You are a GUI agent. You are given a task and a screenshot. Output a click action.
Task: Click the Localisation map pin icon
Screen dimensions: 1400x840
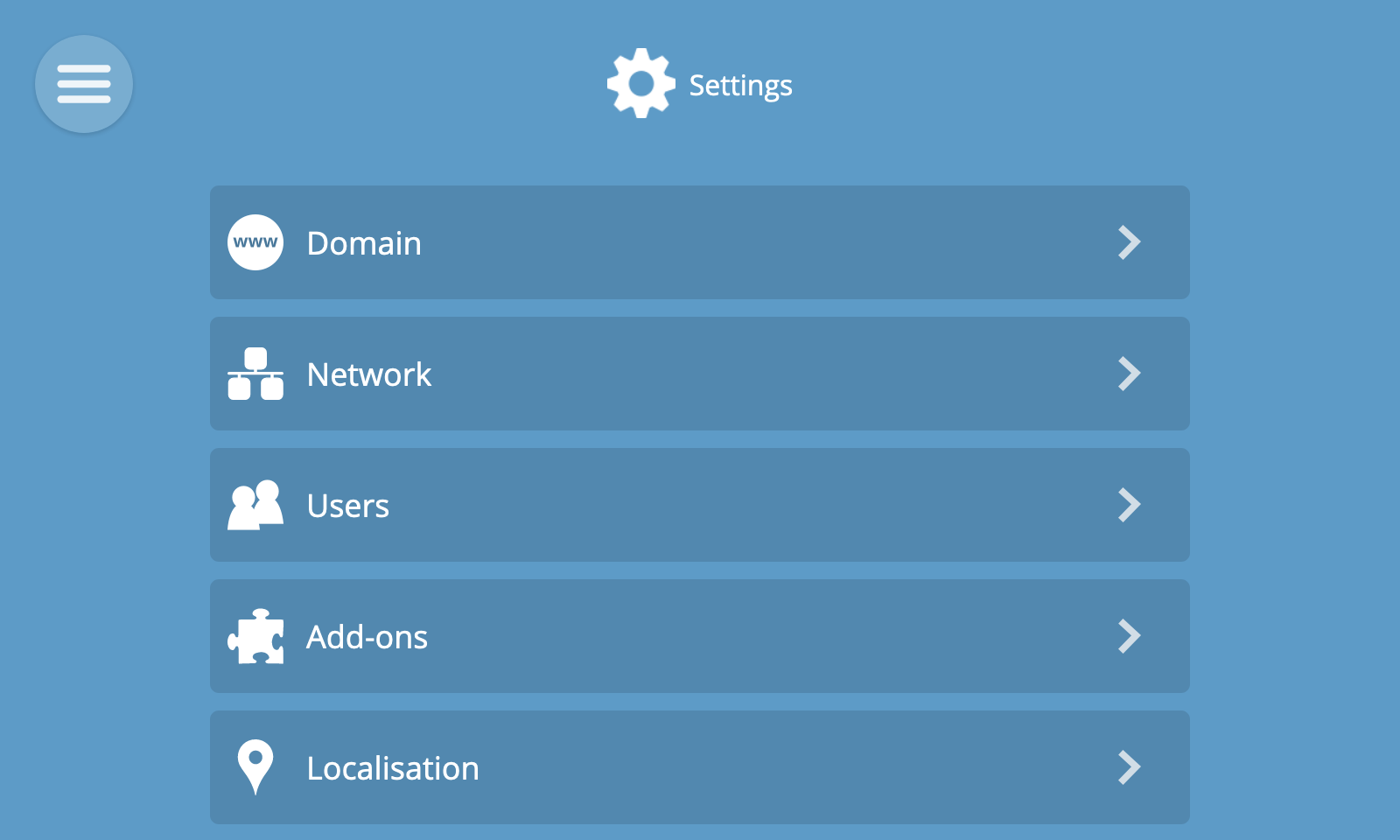click(x=255, y=767)
